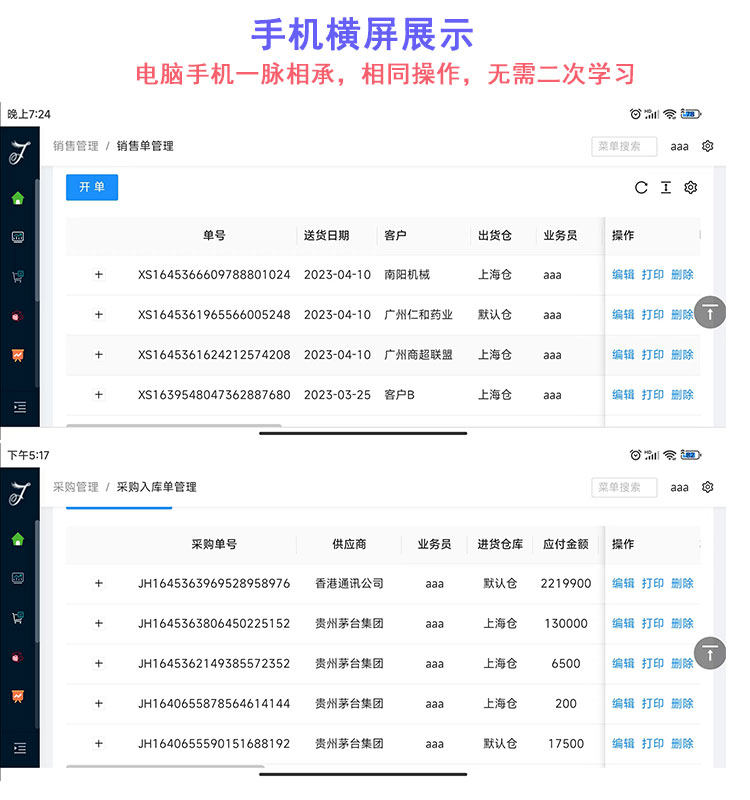Click 送货日期 column header
This screenshot has width=750, height=800.
pos(327,235)
